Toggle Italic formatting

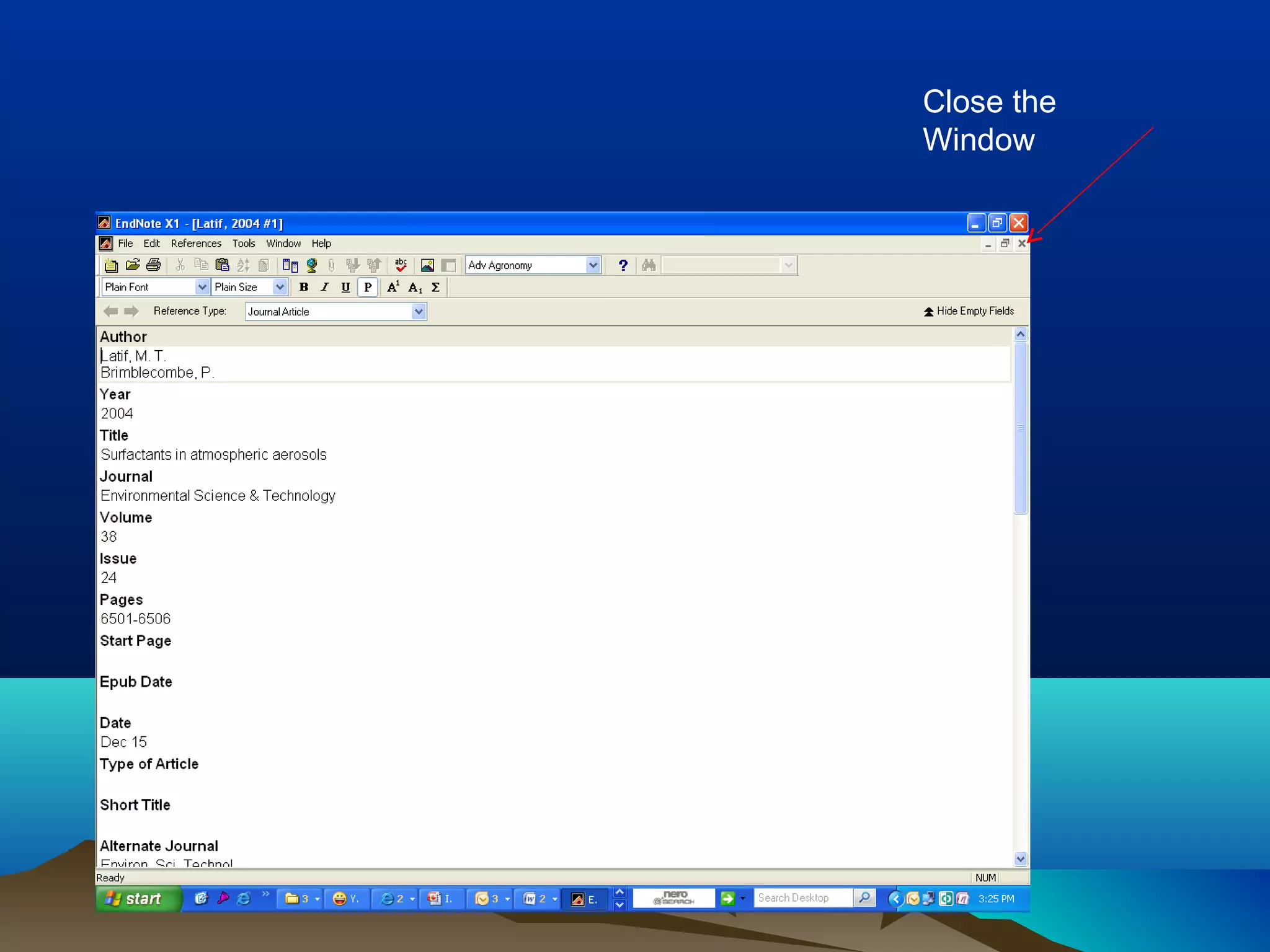point(324,287)
